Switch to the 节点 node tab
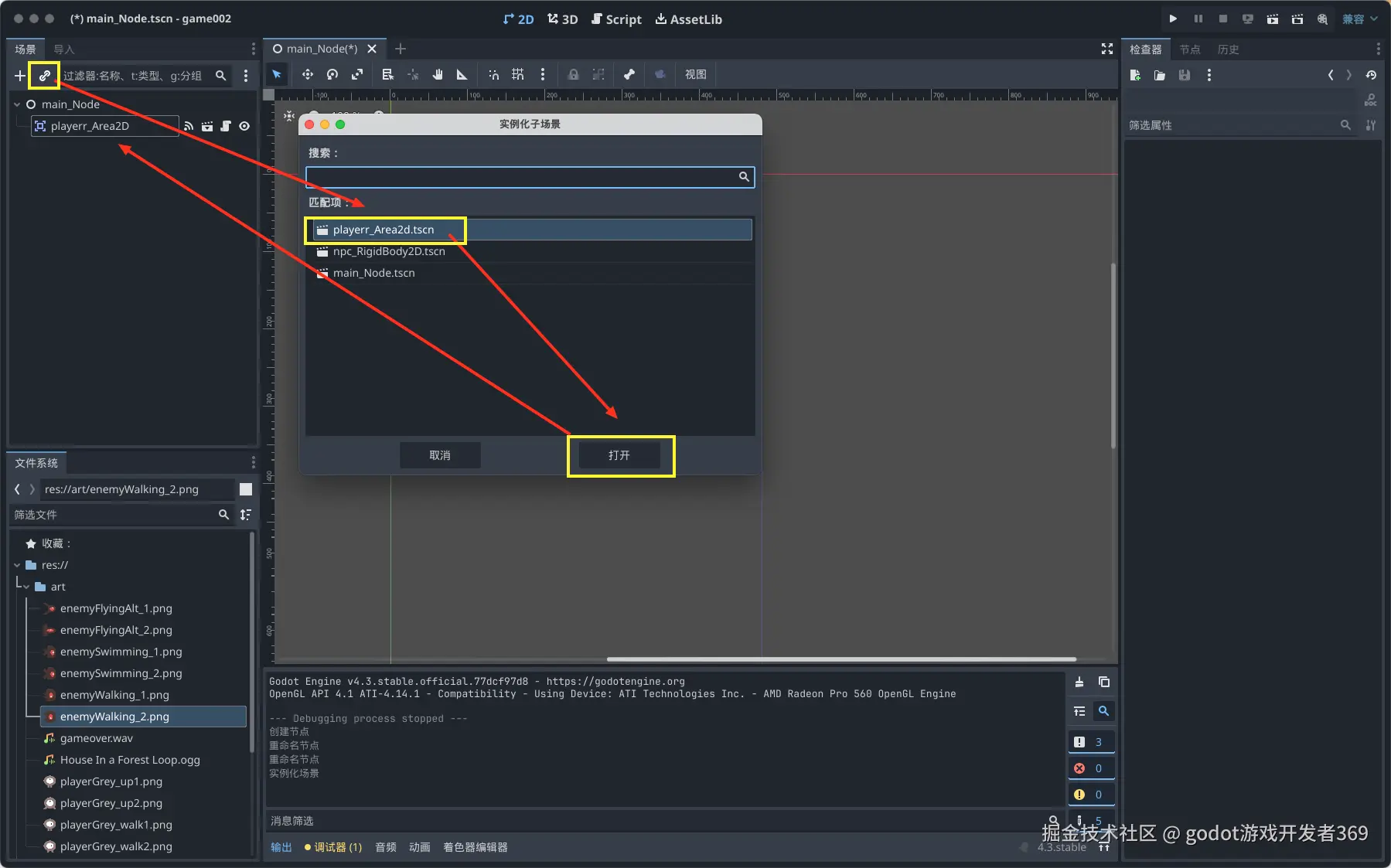1391x868 pixels. (1190, 49)
